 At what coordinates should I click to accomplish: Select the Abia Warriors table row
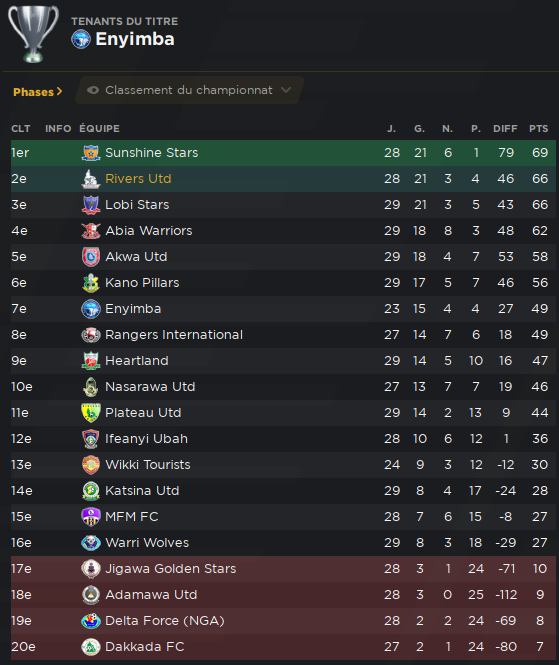[x=283, y=231]
